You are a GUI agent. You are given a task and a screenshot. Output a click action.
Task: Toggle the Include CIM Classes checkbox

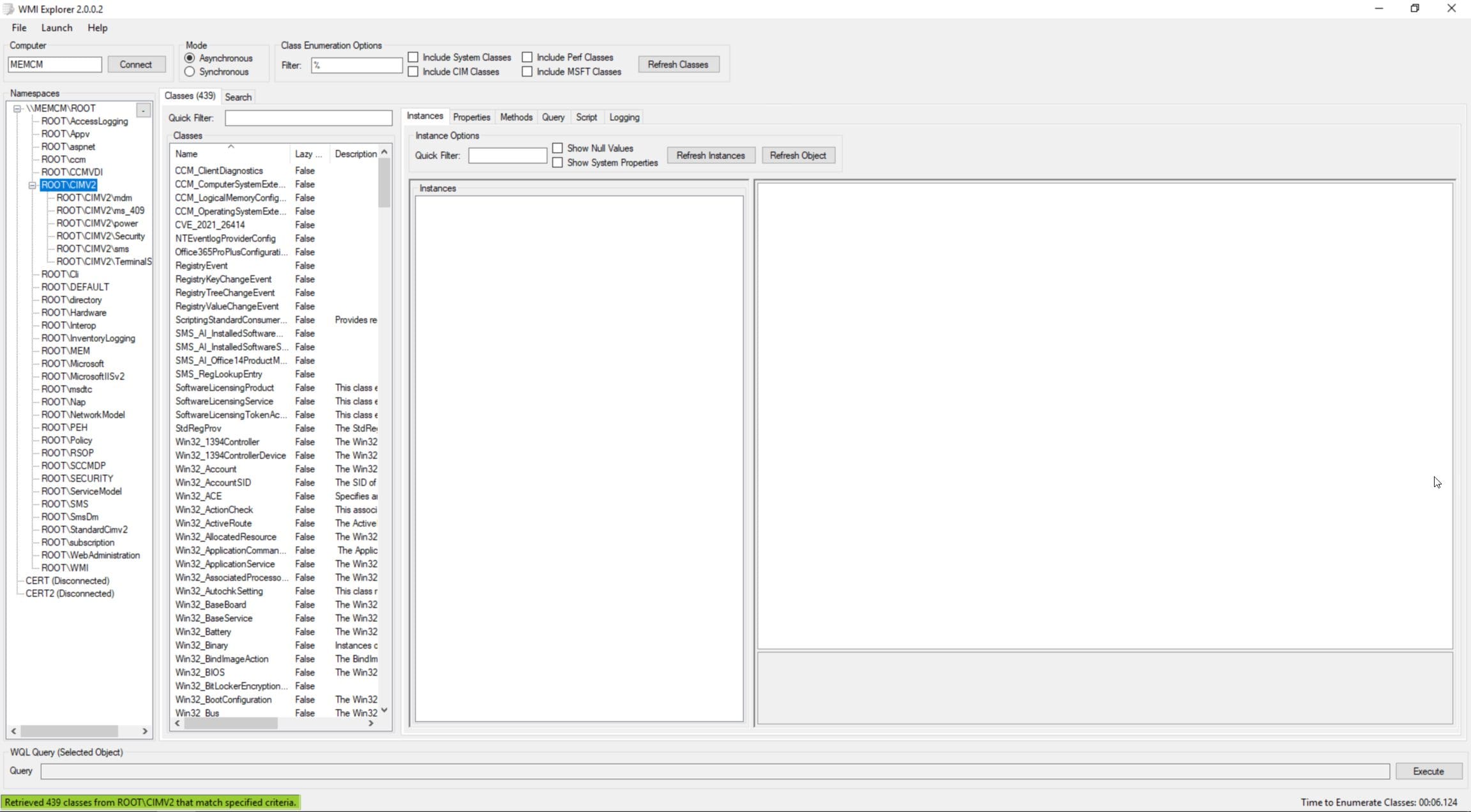click(x=414, y=72)
